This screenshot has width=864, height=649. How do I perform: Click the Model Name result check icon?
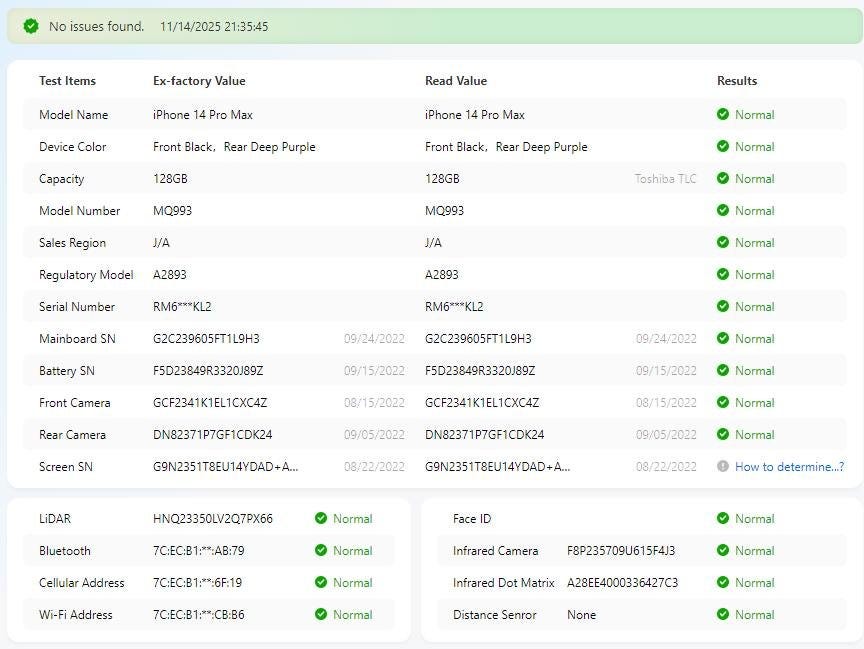tap(723, 115)
